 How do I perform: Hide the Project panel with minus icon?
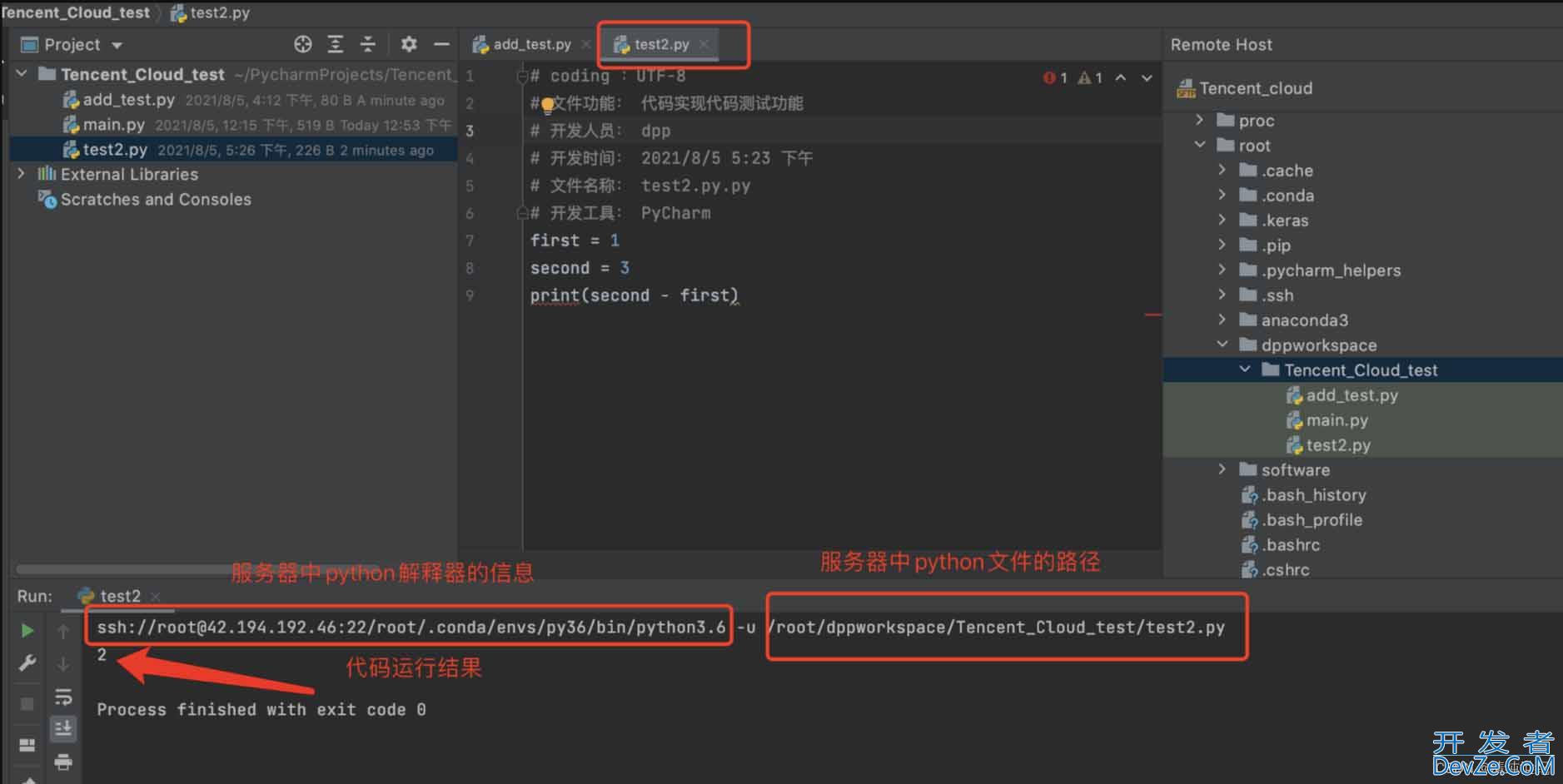441,44
